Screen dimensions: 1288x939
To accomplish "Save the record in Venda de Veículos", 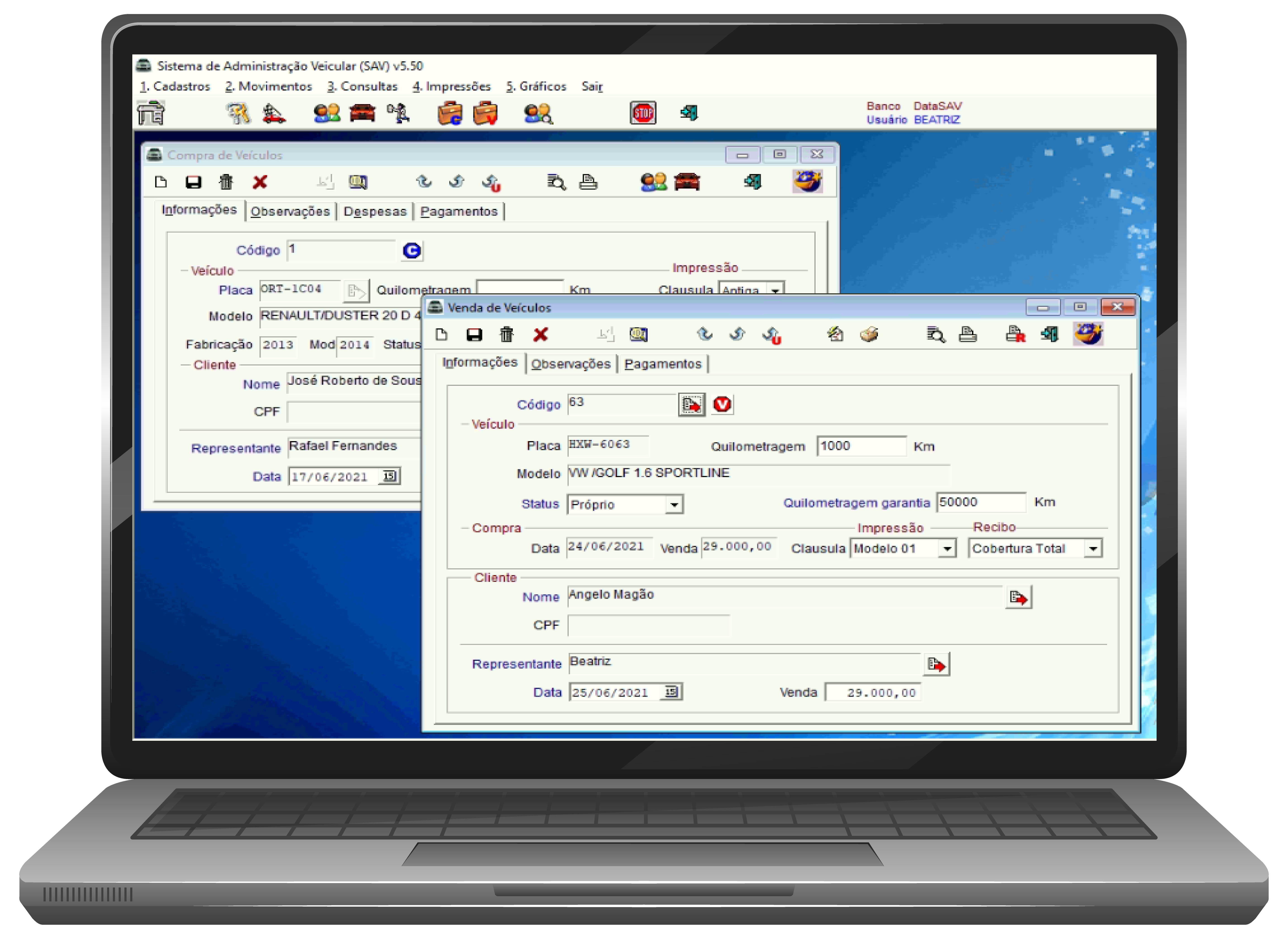I will 474,334.
